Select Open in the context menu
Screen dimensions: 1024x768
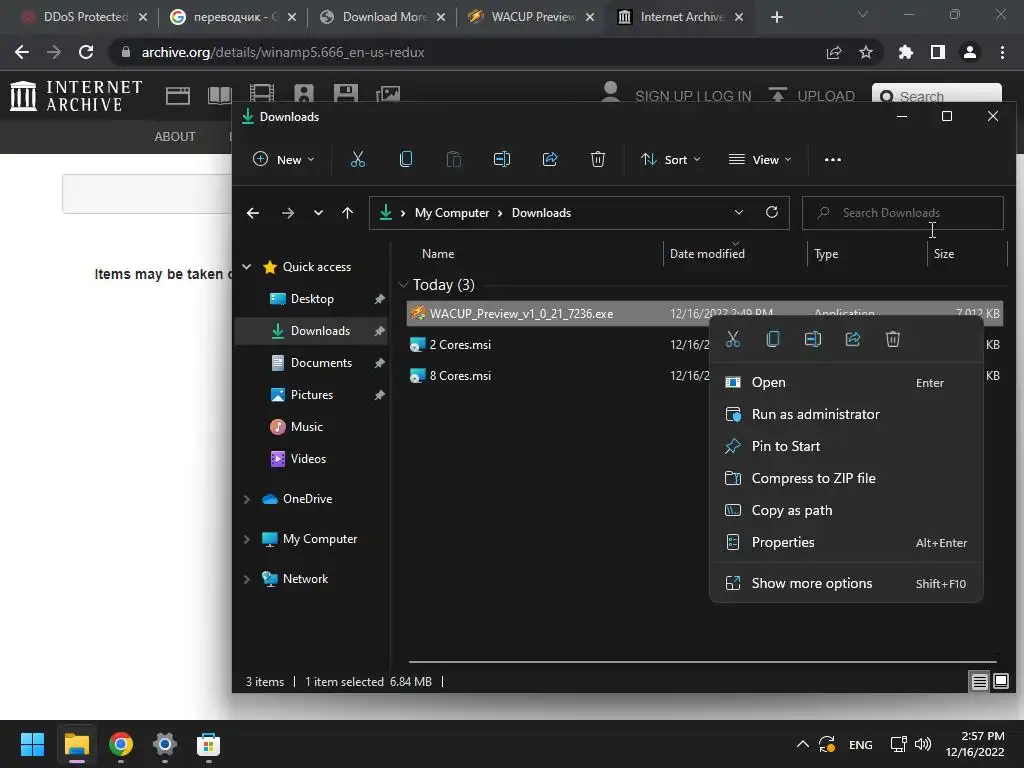(x=846, y=383)
